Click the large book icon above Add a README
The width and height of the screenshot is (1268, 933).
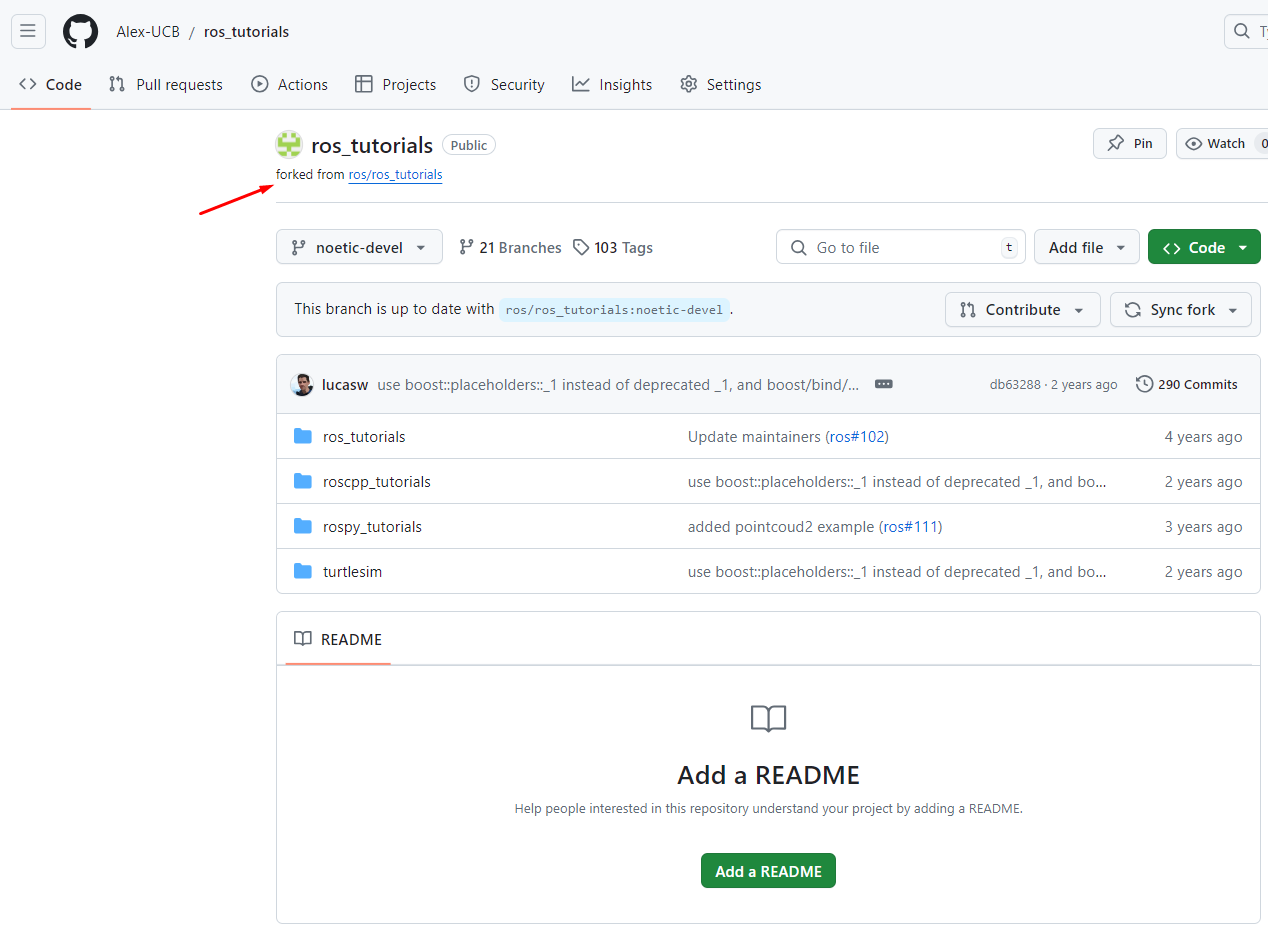[768, 718]
